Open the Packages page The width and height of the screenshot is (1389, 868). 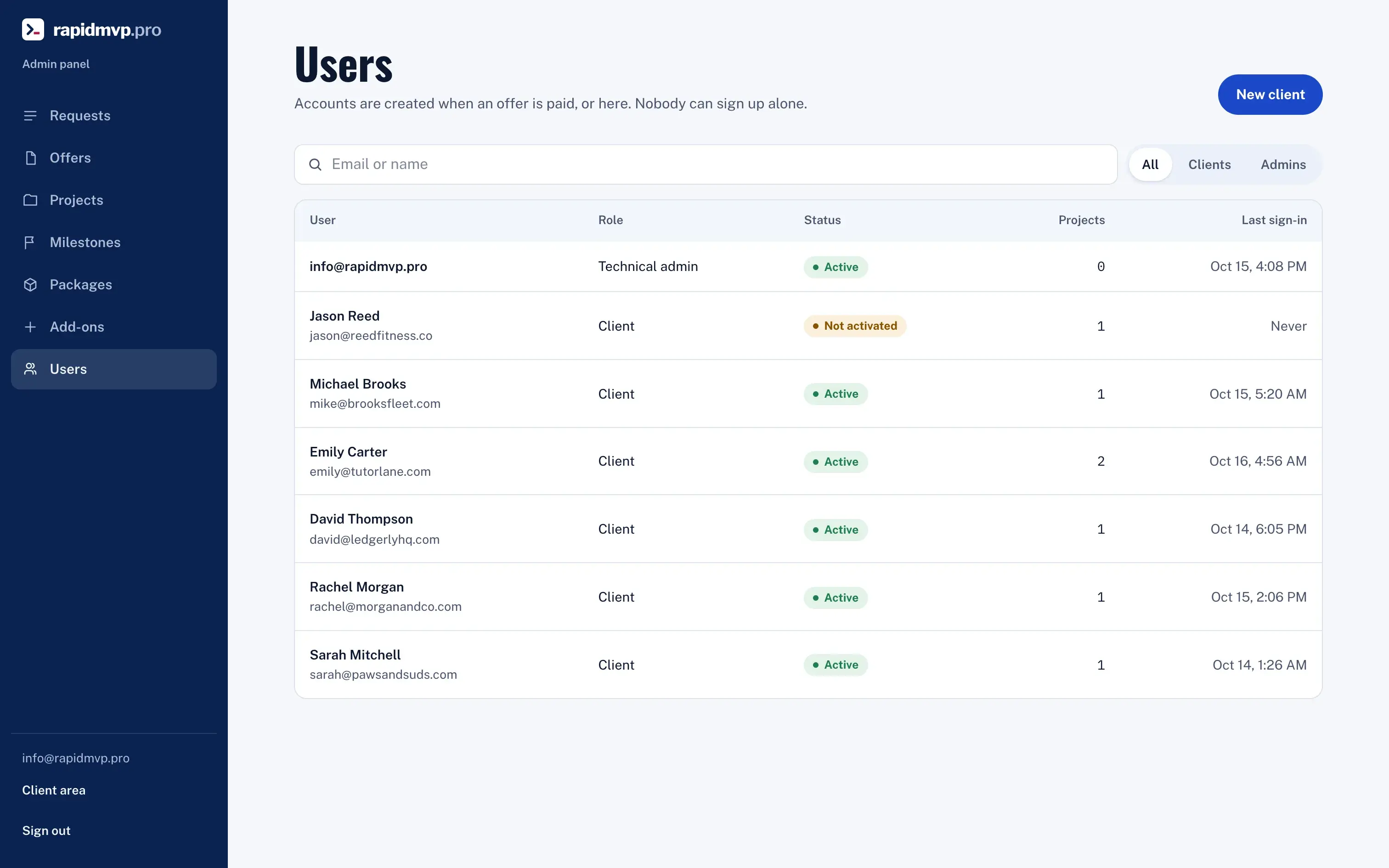pyautogui.click(x=113, y=285)
